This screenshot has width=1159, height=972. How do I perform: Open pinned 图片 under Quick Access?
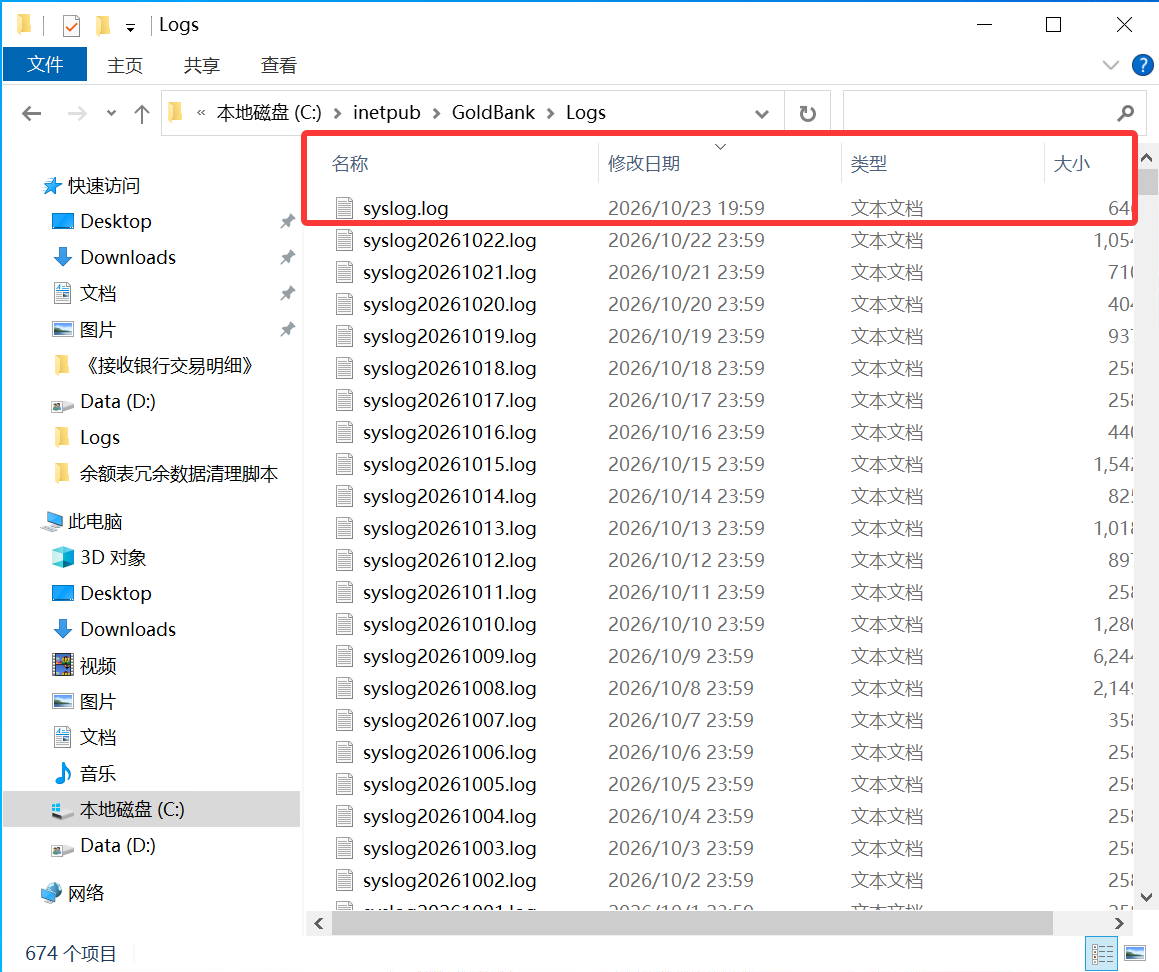coord(98,330)
